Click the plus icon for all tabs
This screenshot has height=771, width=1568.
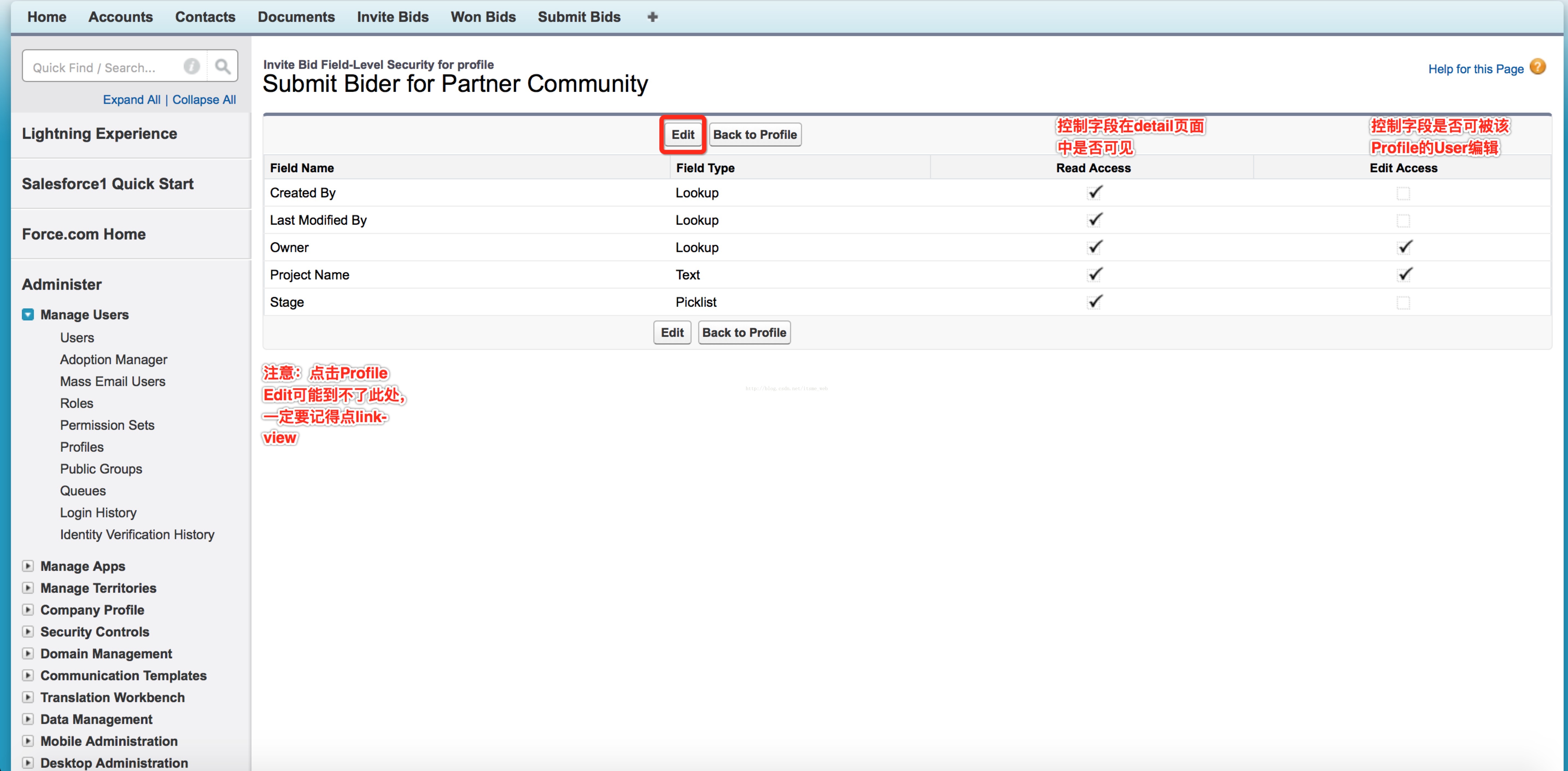click(653, 17)
